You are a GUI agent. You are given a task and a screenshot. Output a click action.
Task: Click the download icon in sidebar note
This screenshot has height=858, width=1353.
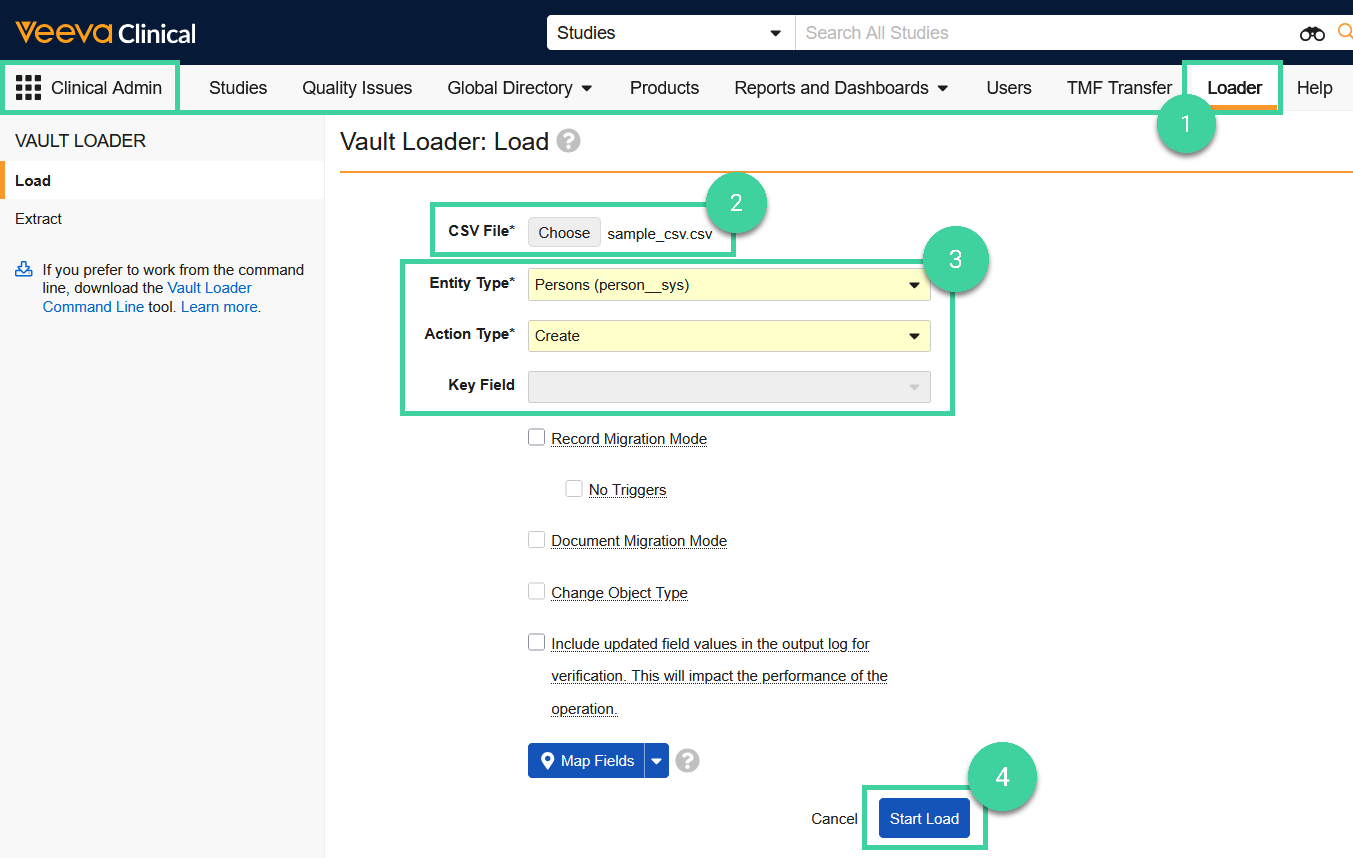[x=24, y=270]
